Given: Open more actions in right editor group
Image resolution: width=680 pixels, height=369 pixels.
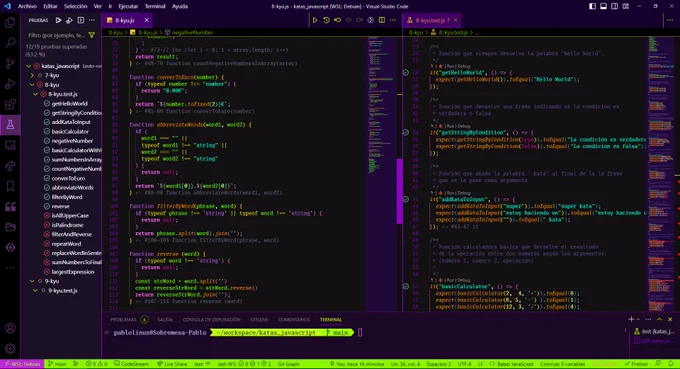Looking at the screenshot, I should [670, 20].
